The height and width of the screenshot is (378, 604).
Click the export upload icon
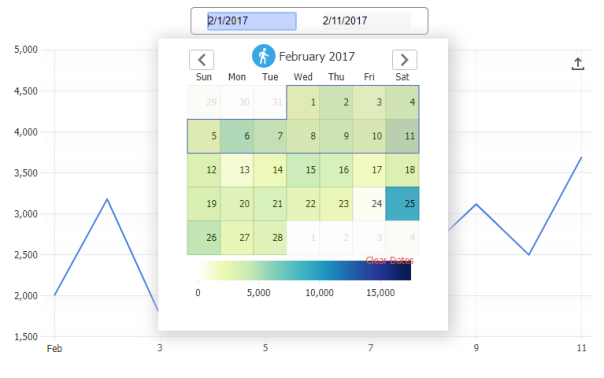pos(577,64)
